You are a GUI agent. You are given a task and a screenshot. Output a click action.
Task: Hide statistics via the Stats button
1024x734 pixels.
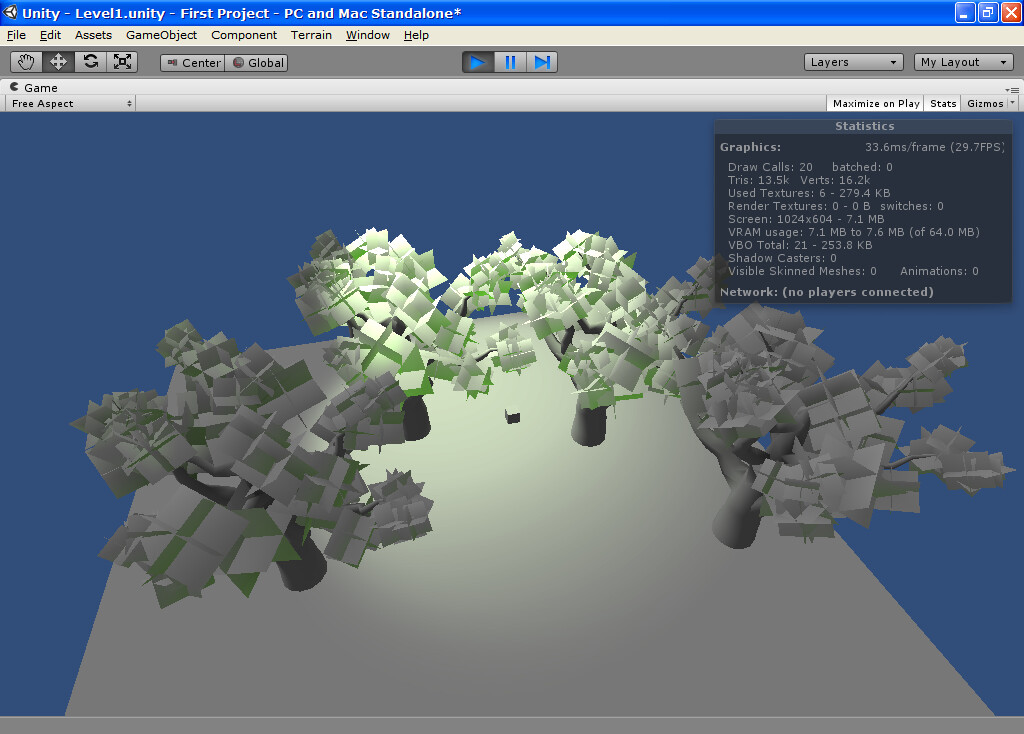click(x=941, y=103)
